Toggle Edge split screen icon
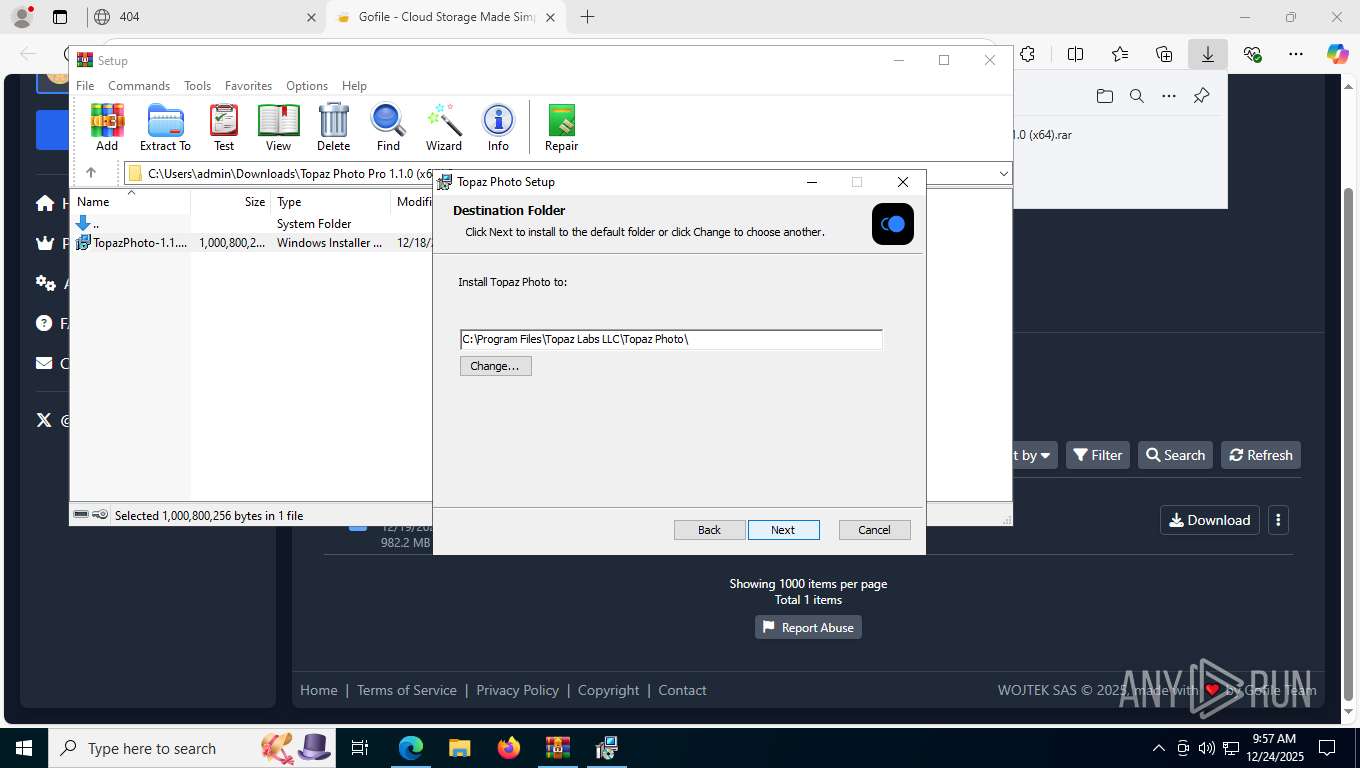Screen dimensions: 1360x768 [1076, 54]
